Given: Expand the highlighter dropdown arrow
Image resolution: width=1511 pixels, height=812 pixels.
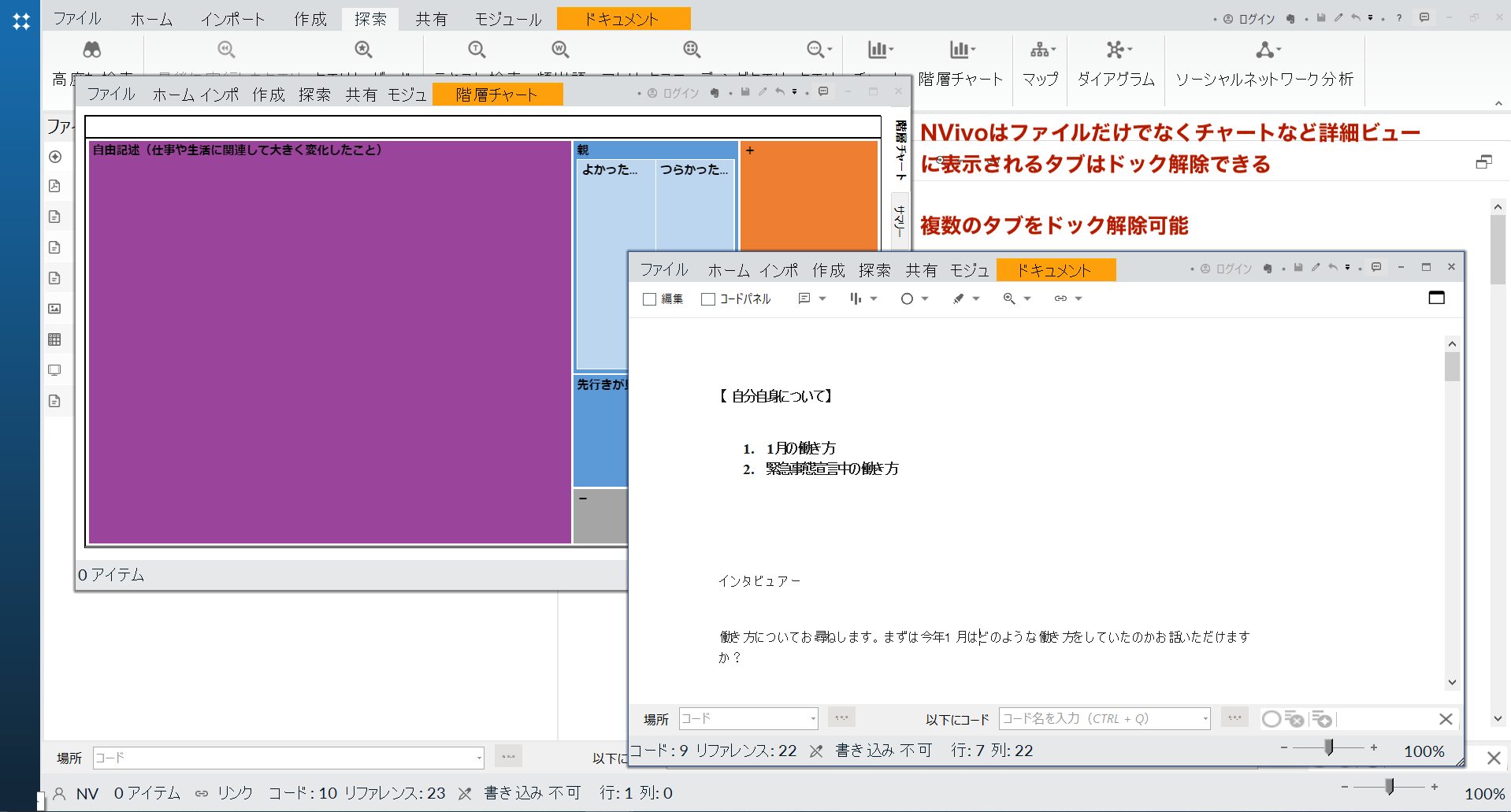Looking at the screenshot, I should click(x=976, y=298).
